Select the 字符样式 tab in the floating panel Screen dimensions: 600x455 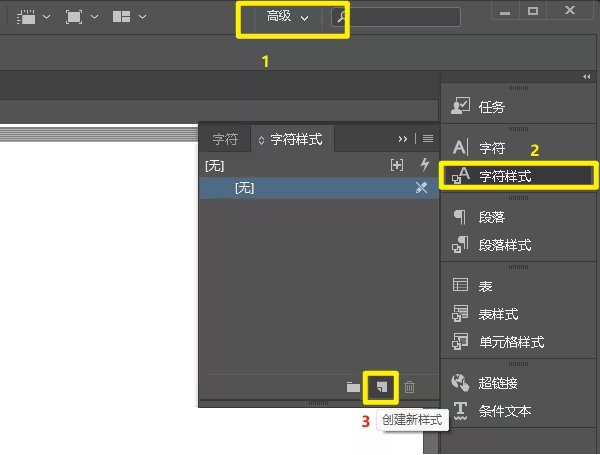pyautogui.click(x=296, y=139)
